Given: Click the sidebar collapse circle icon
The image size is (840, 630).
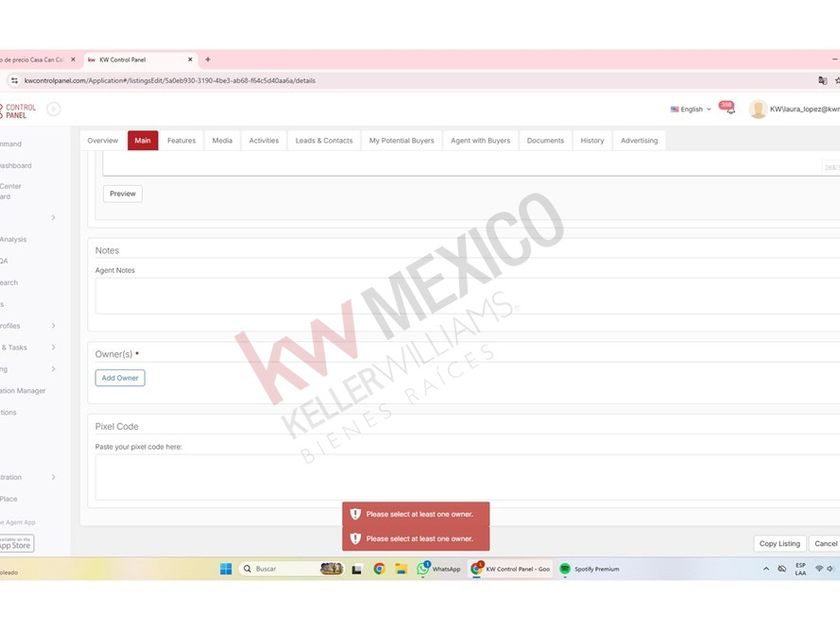Looking at the screenshot, I should click(x=54, y=109).
